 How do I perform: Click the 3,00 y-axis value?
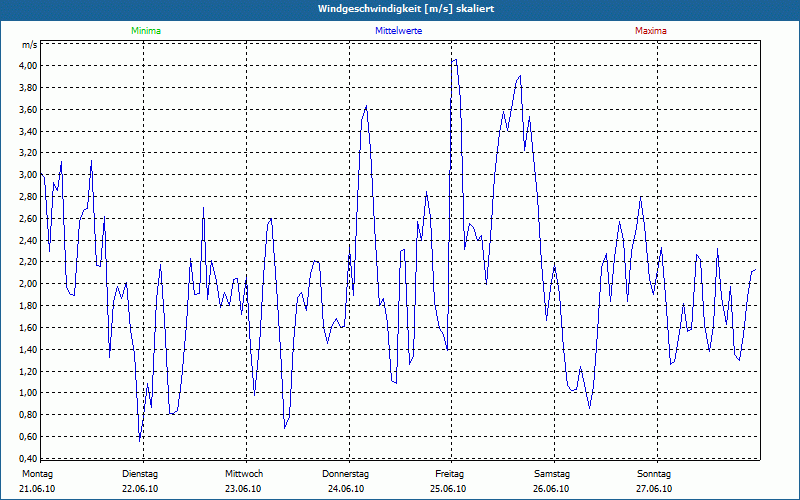[29, 174]
